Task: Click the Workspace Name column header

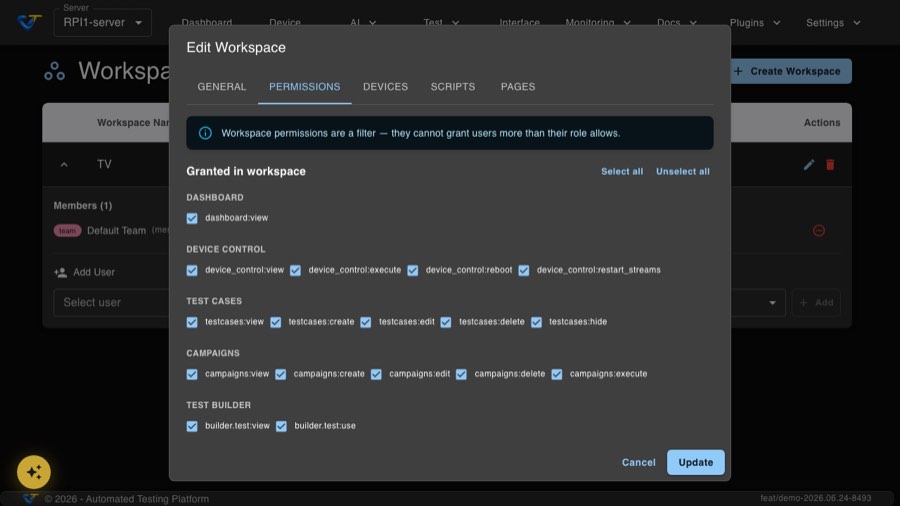Action: pyautogui.click(x=133, y=123)
